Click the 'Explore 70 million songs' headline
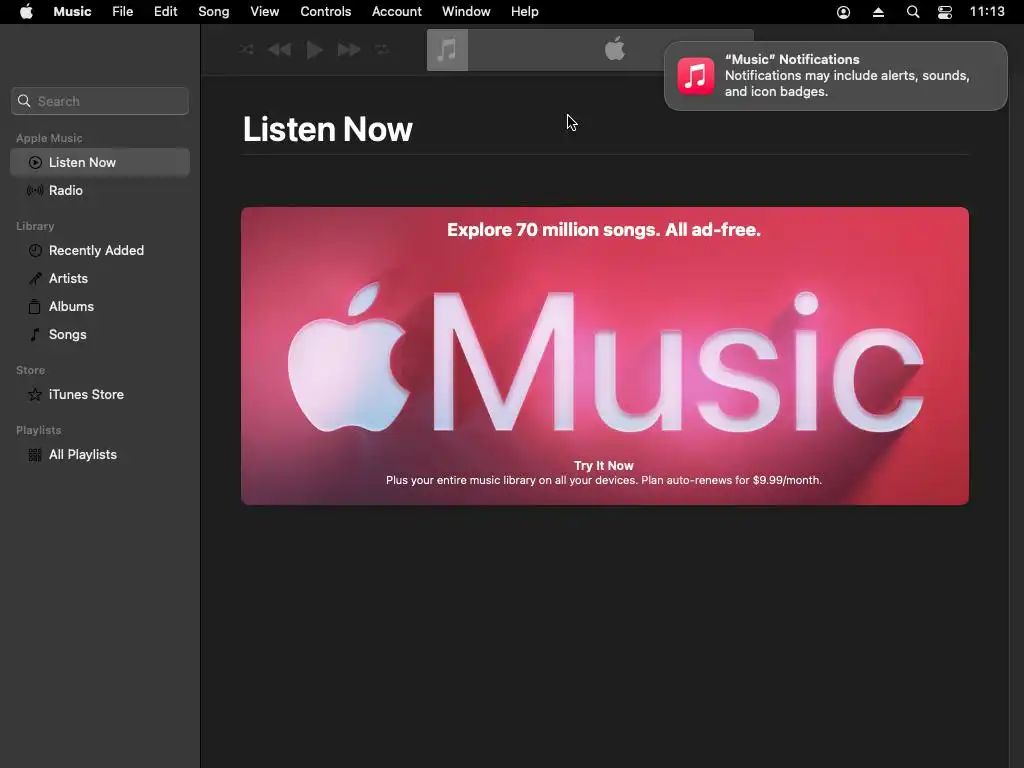Image resolution: width=1024 pixels, height=768 pixels. [x=604, y=230]
